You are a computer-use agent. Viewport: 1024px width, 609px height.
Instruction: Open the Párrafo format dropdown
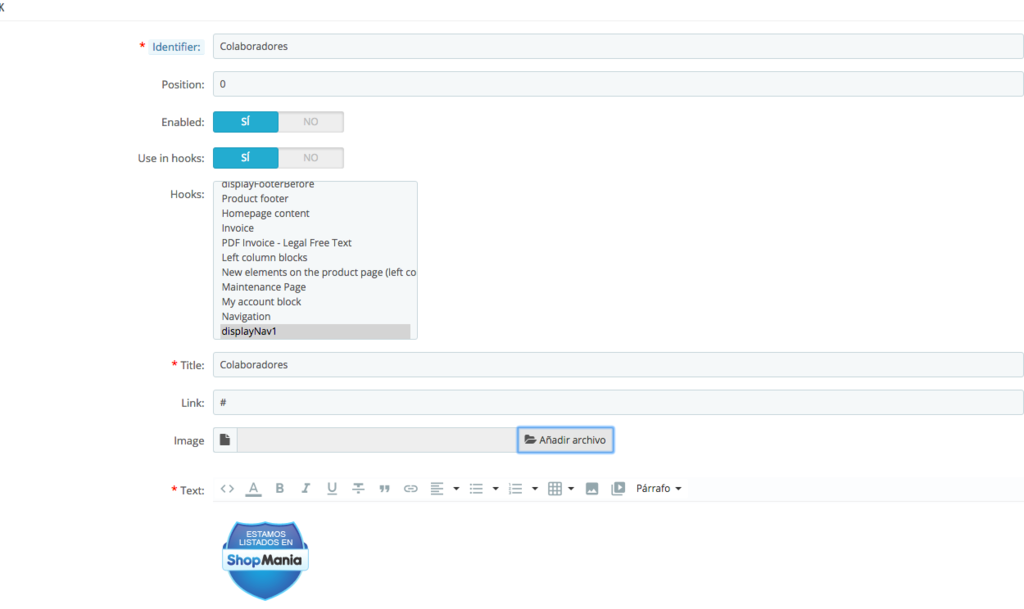pos(659,489)
